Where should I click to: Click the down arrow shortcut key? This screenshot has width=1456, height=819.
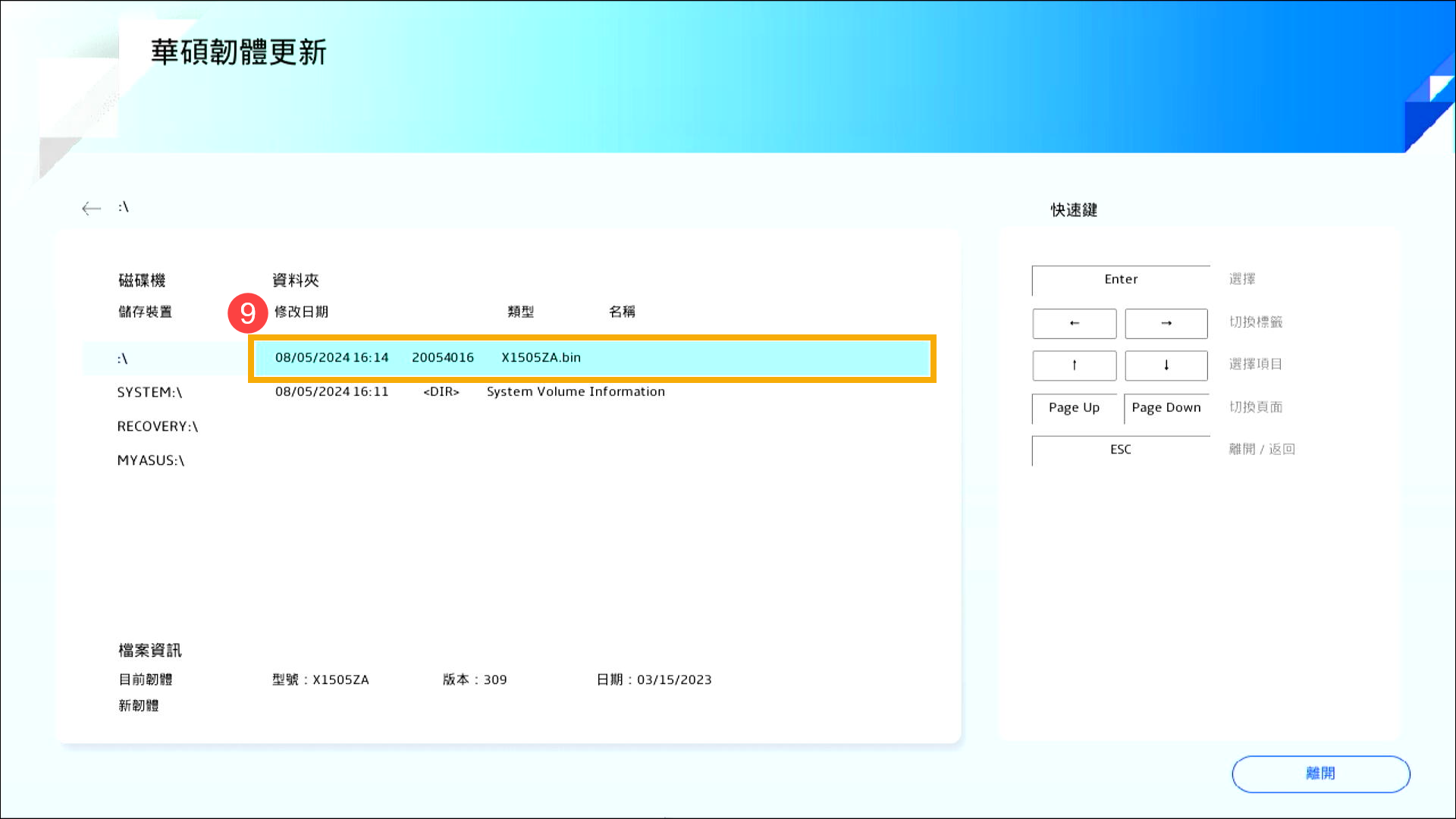(1166, 366)
